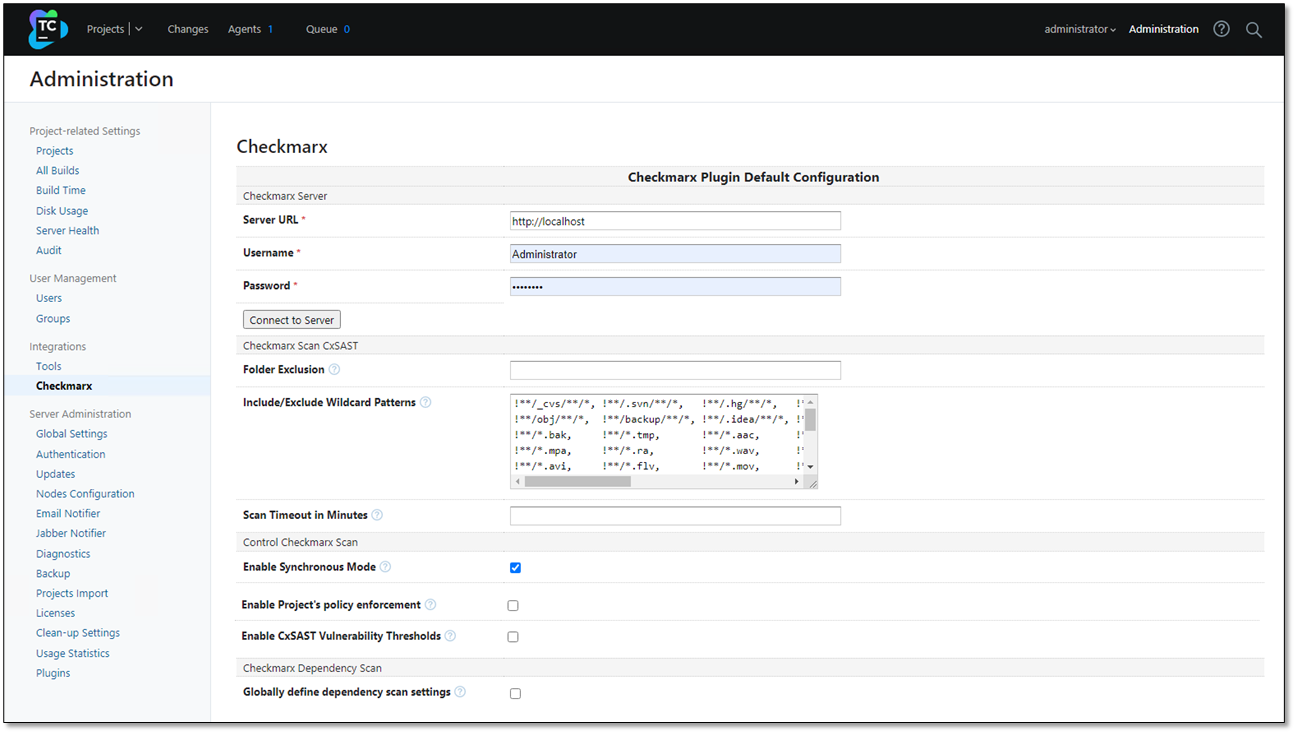Click the Folder Exclusion field
Image resolution: width=1295 pixels, height=733 pixels.
(x=675, y=370)
